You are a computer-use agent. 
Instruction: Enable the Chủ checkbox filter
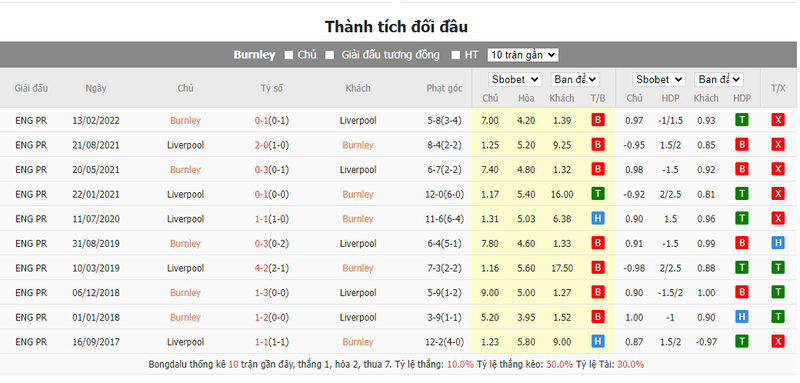tap(289, 55)
